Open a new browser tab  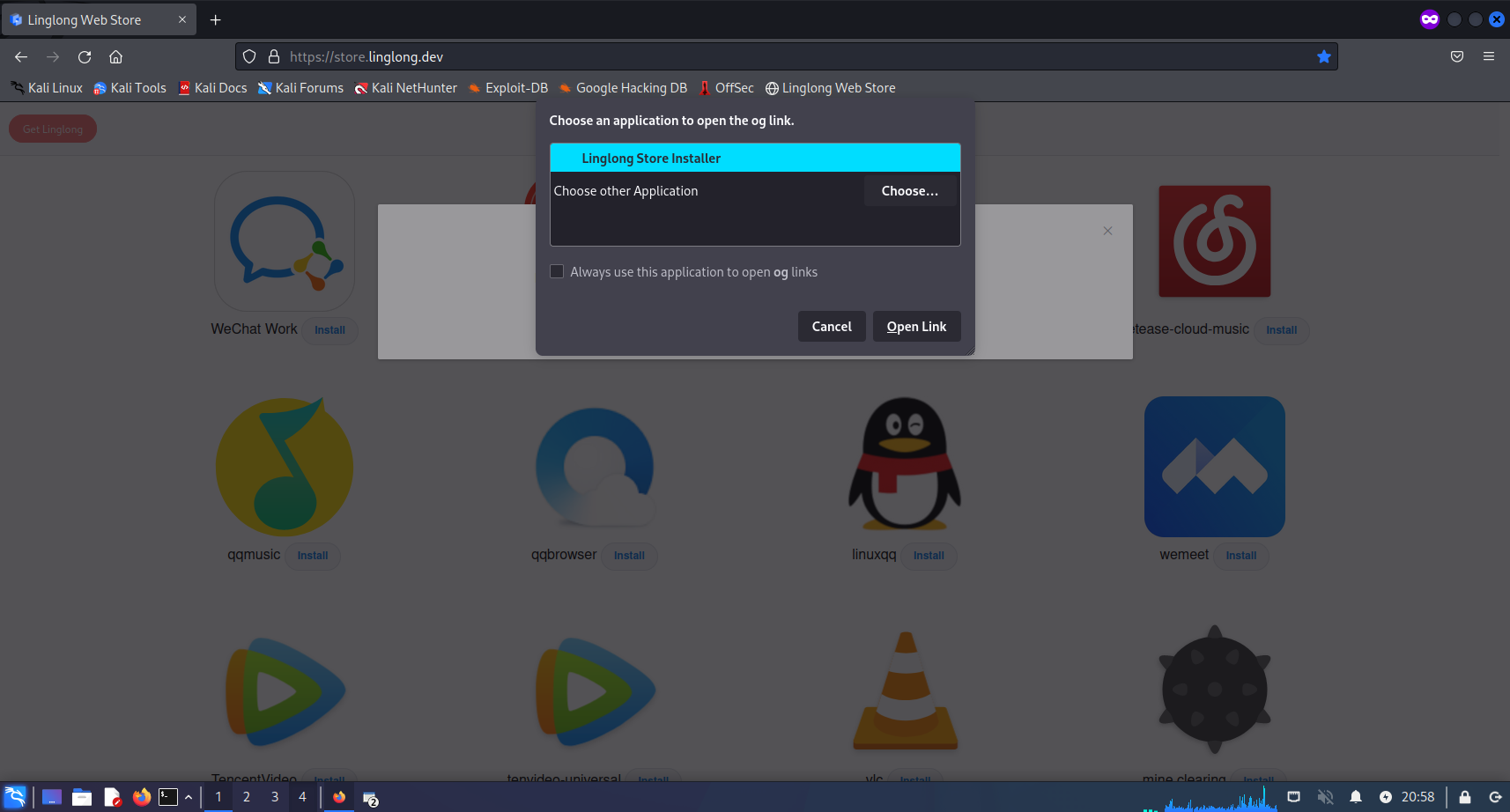tap(215, 19)
